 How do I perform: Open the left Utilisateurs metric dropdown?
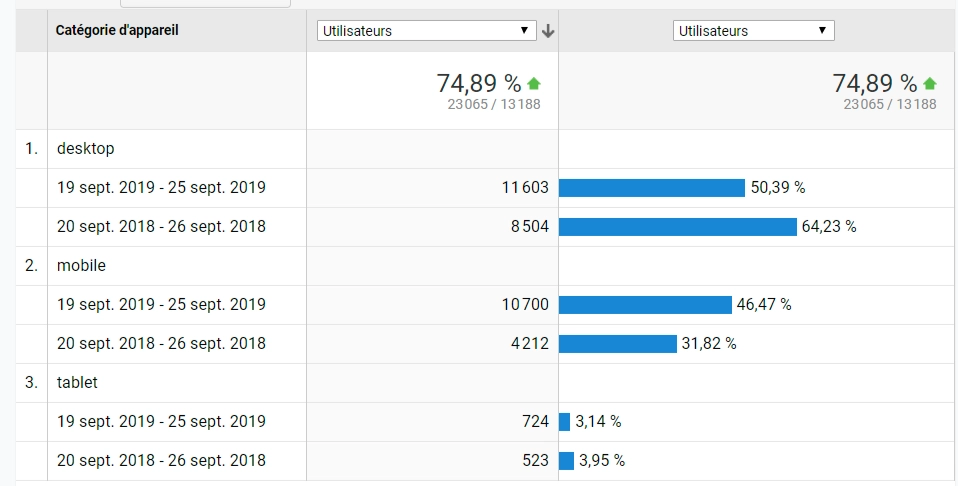(x=427, y=31)
